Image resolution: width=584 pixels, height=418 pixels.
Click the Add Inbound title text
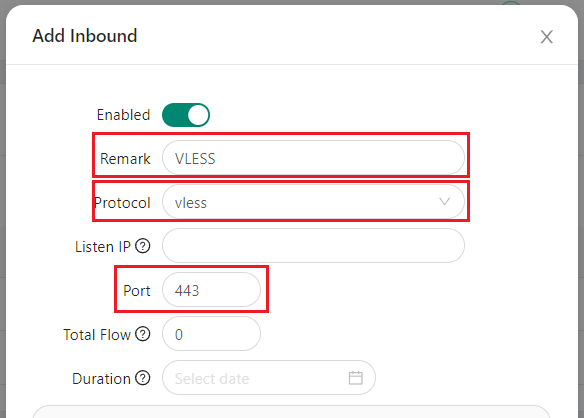85,36
